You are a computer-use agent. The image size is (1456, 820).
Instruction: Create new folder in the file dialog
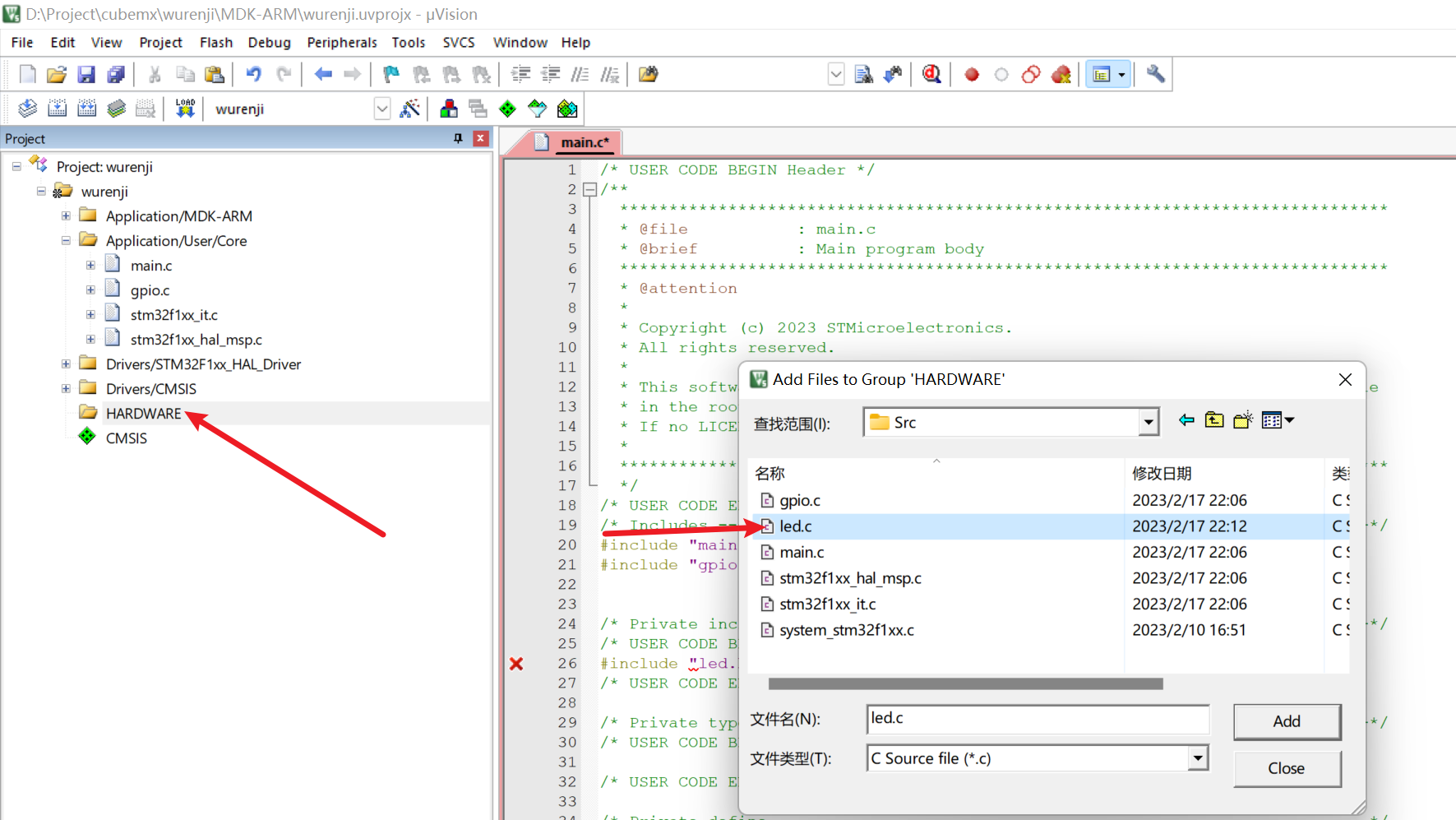point(1243,420)
